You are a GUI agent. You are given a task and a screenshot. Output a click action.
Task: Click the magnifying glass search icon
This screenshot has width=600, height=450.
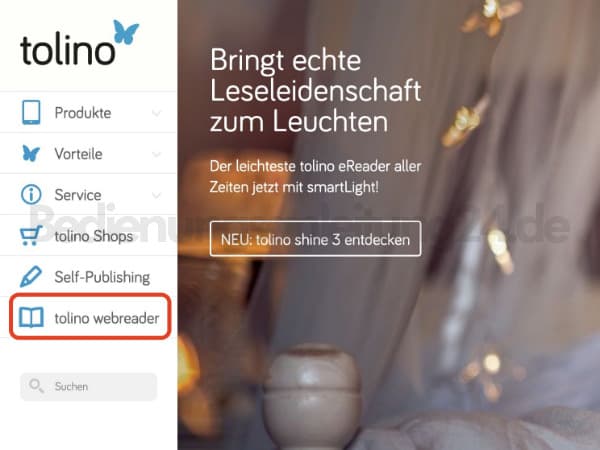(x=36, y=386)
